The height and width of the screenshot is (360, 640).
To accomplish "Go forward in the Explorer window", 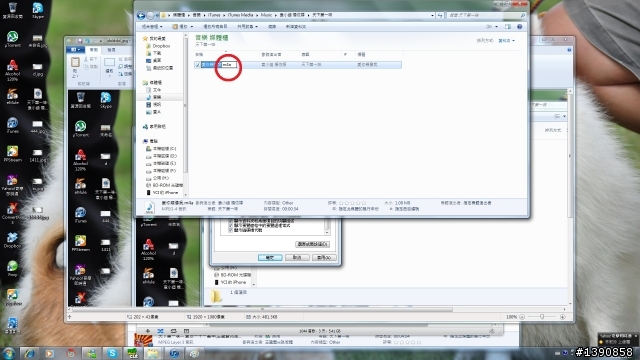I will coord(150,16).
